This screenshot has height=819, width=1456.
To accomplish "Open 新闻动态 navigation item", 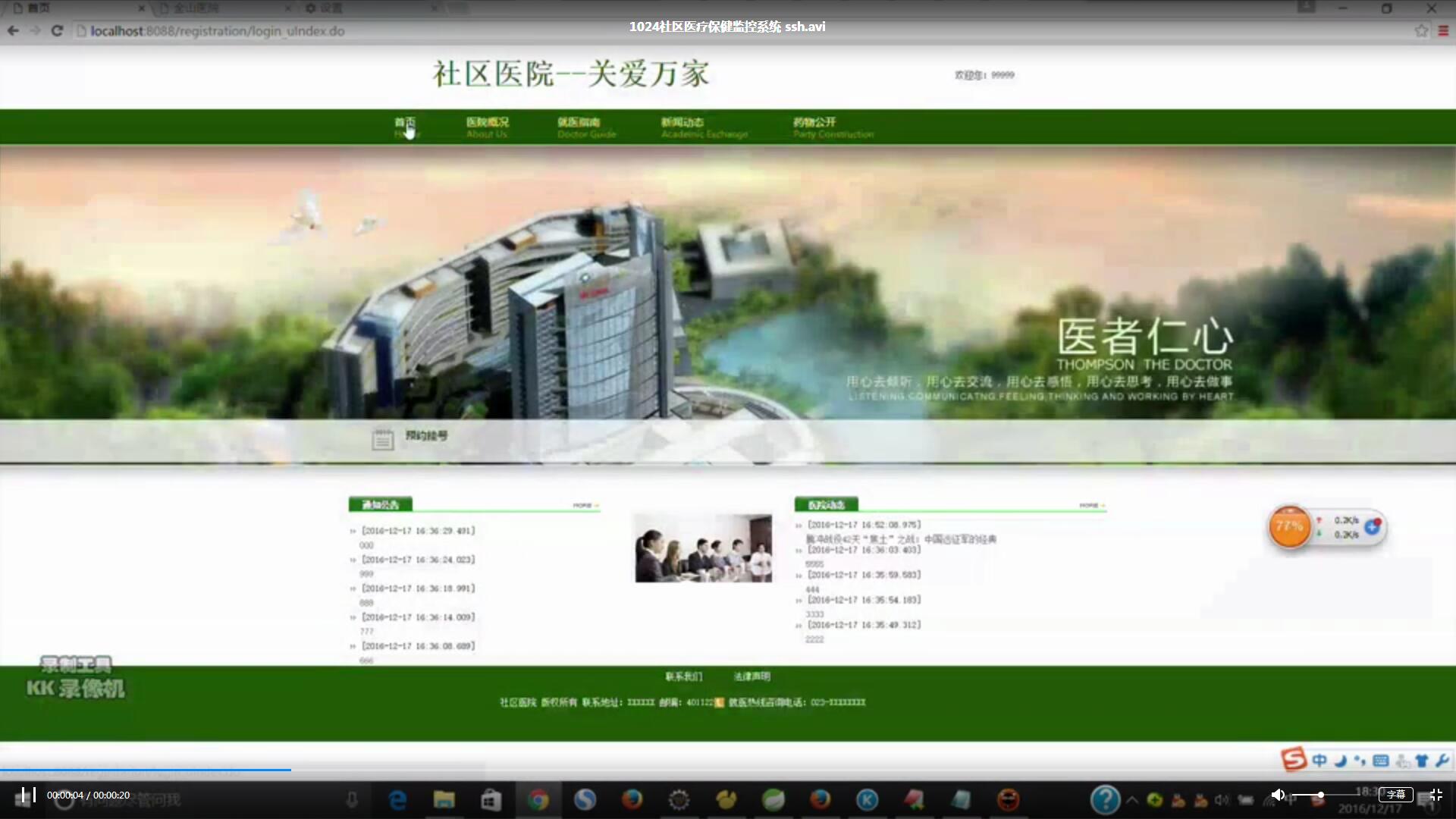I will 704,127.
